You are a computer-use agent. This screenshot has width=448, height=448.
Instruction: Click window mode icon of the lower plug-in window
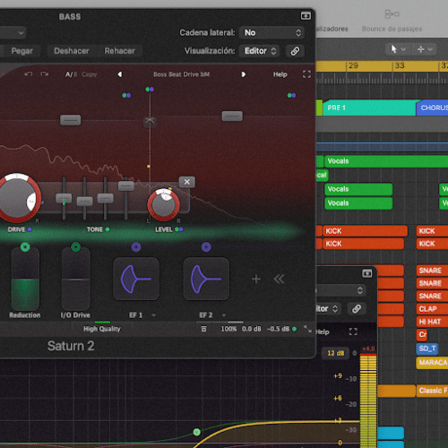pos(367,273)
